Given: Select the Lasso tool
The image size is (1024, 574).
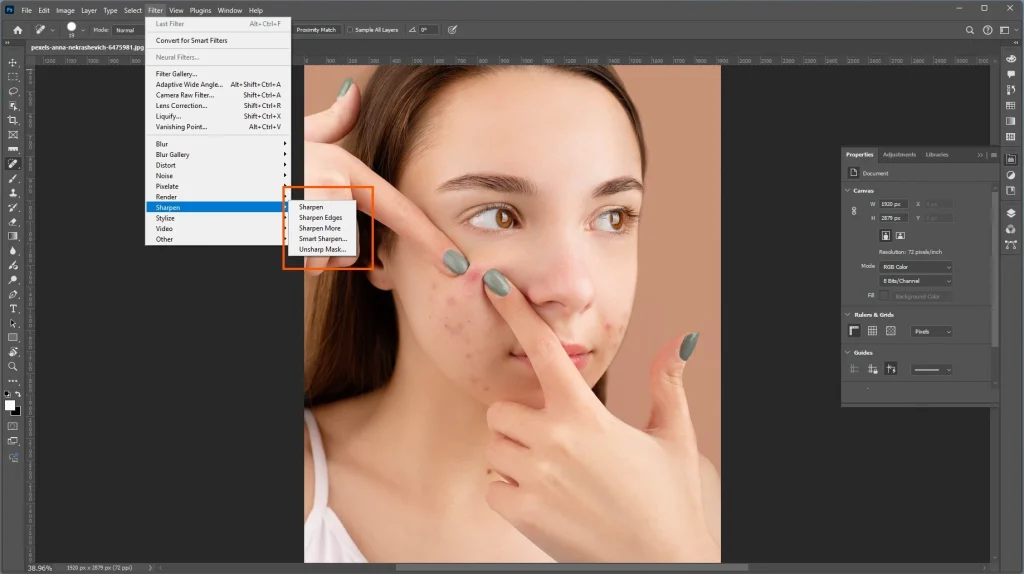Looking at the screenshot, I should 12,91.
